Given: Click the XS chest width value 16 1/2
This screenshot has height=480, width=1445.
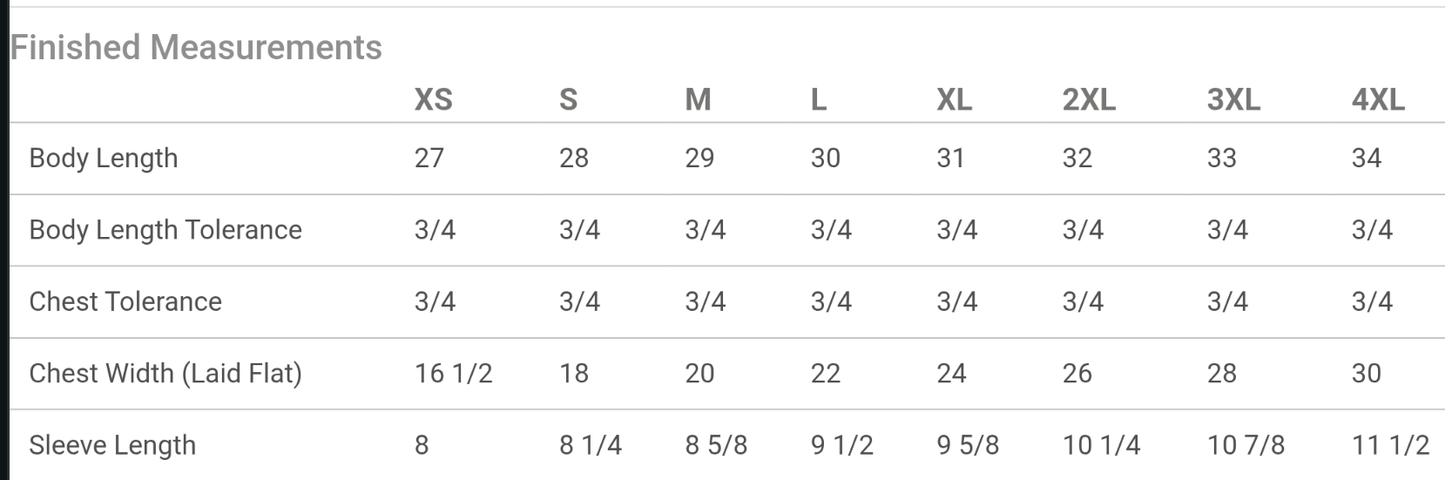Looking at the screenshot, I should tap(453, 374).
